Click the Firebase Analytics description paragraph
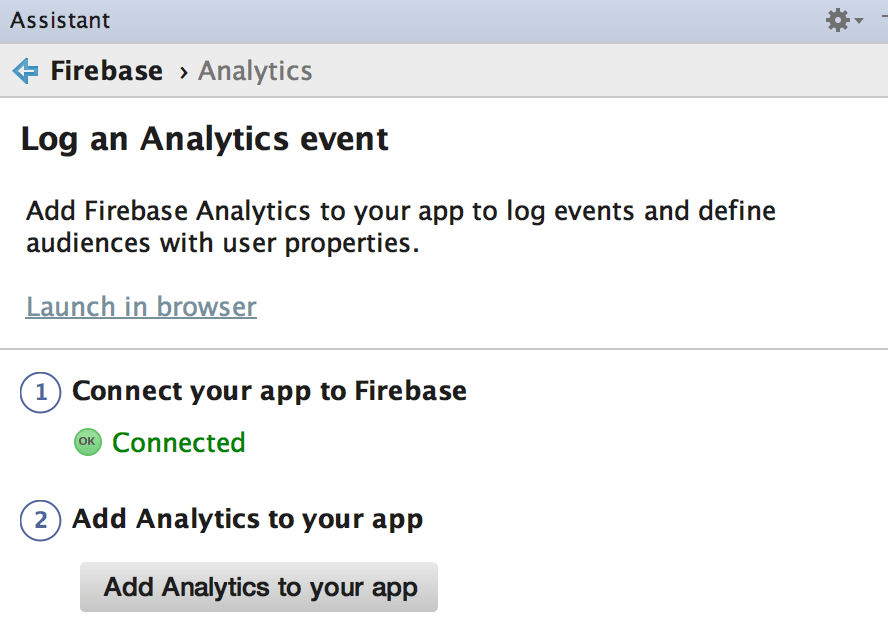888x632 pixels. pyautogui.click(x=400, y=227)
